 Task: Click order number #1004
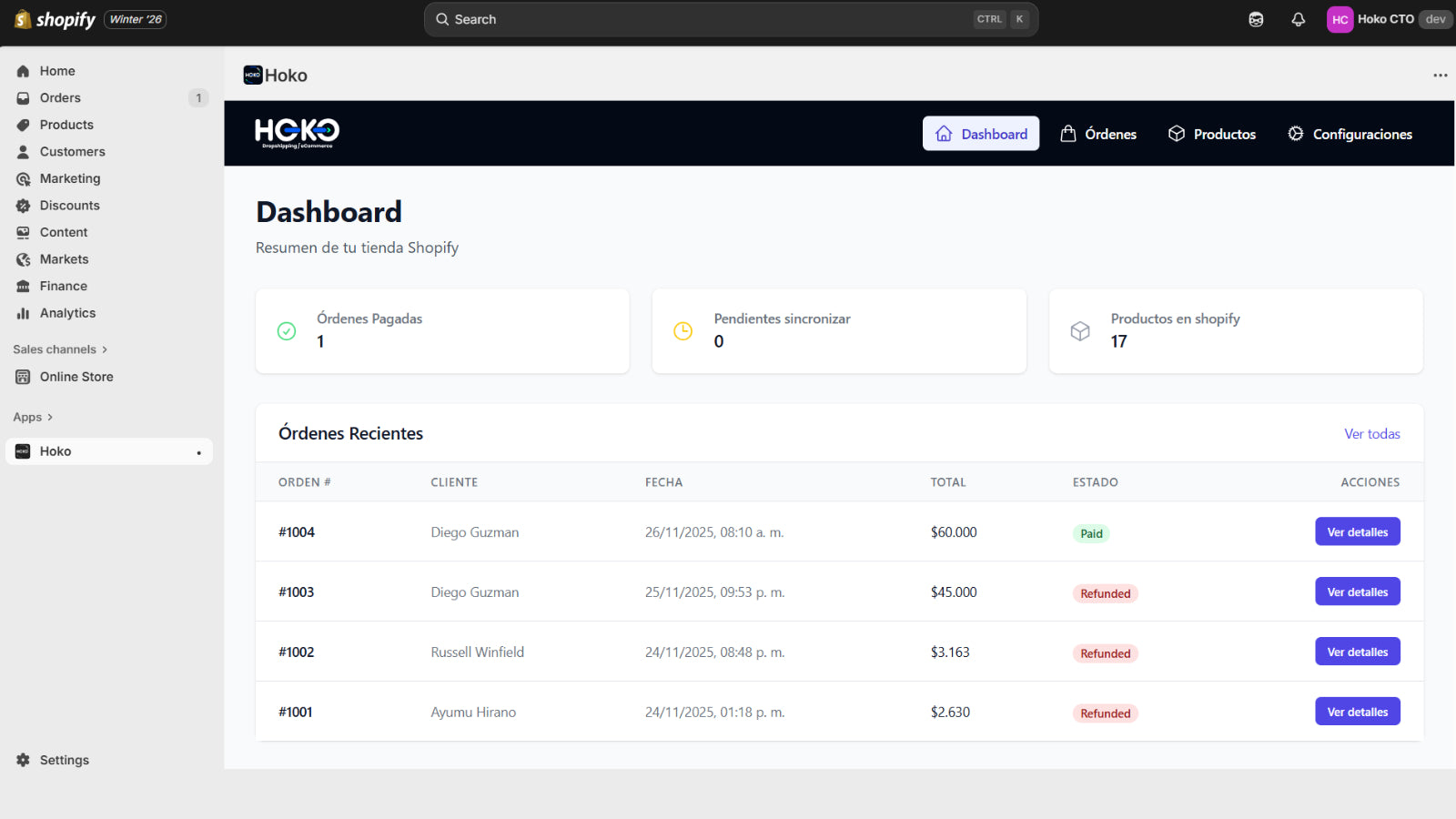297,532
